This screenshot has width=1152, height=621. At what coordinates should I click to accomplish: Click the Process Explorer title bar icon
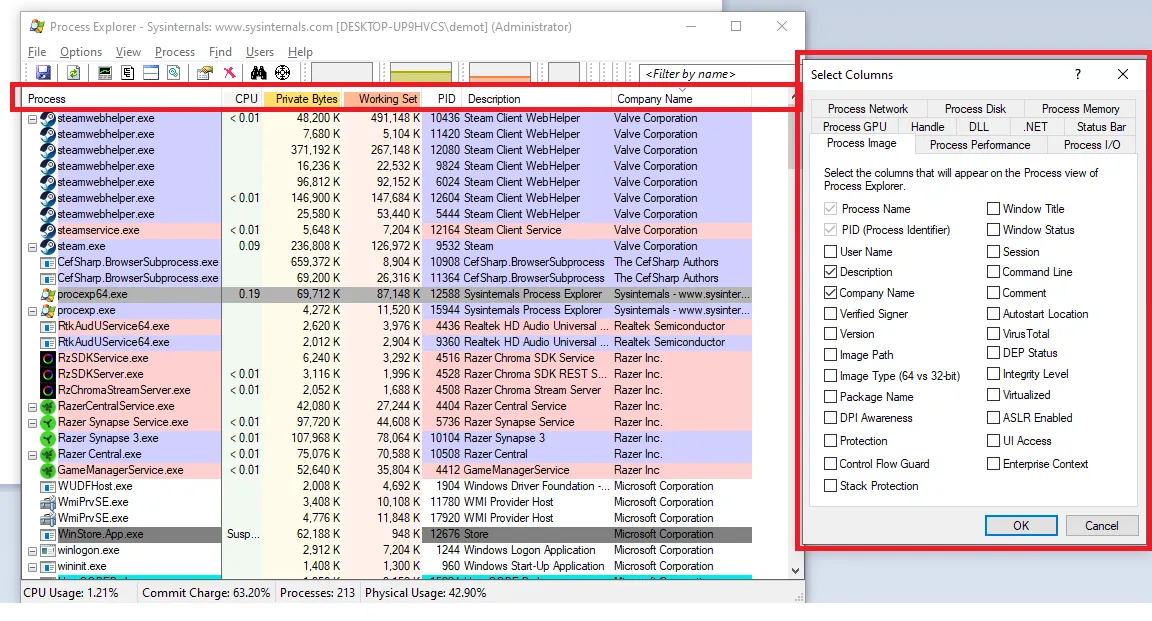[37, 26]
